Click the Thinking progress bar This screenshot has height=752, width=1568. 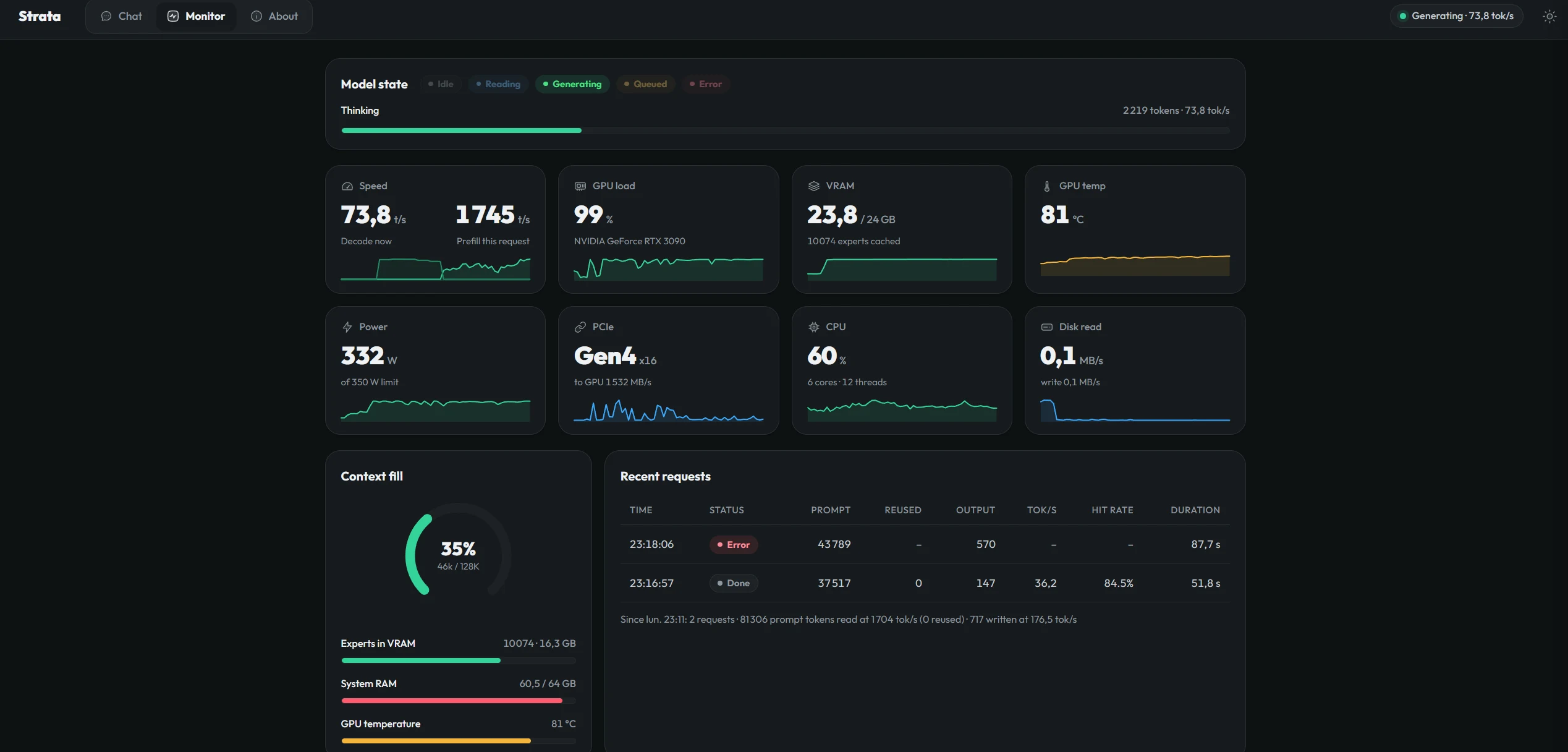click(x=785, y=130)
